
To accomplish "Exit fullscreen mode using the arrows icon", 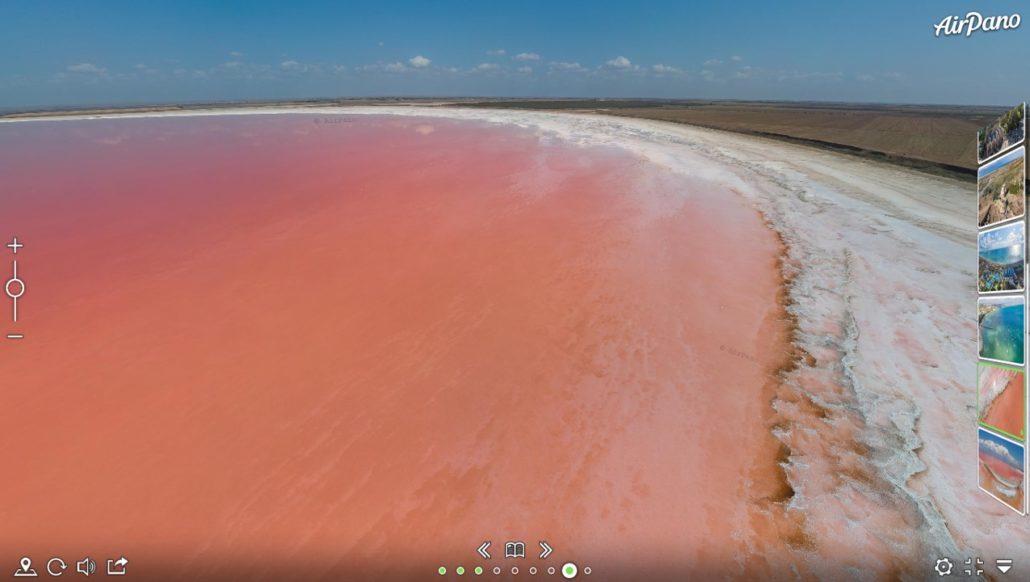I will tap(974, 567).
